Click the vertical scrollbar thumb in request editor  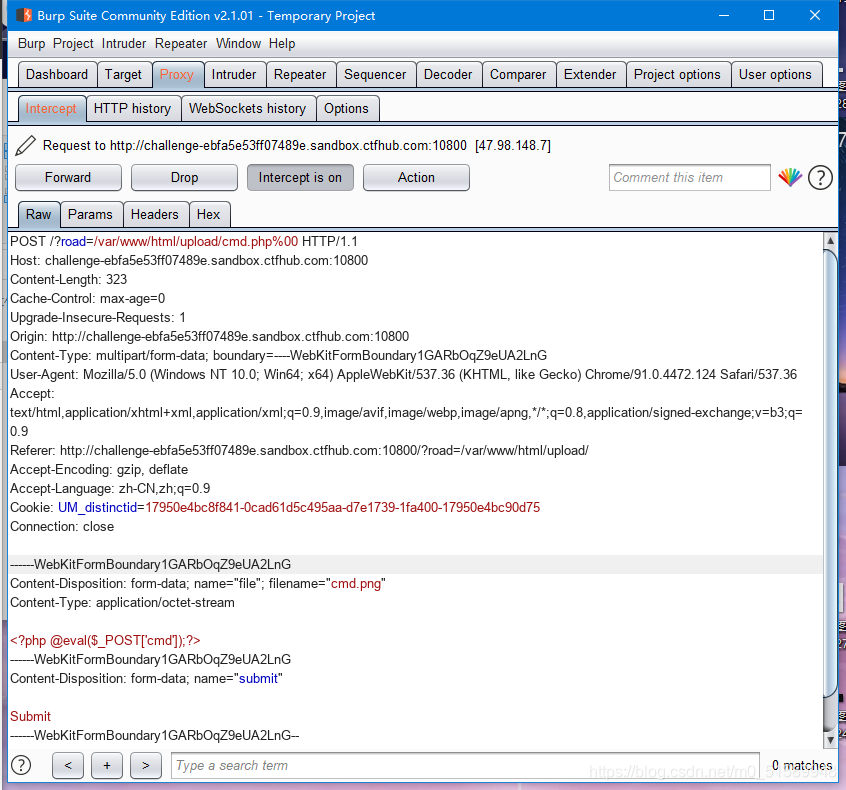(x=830, y=474)
